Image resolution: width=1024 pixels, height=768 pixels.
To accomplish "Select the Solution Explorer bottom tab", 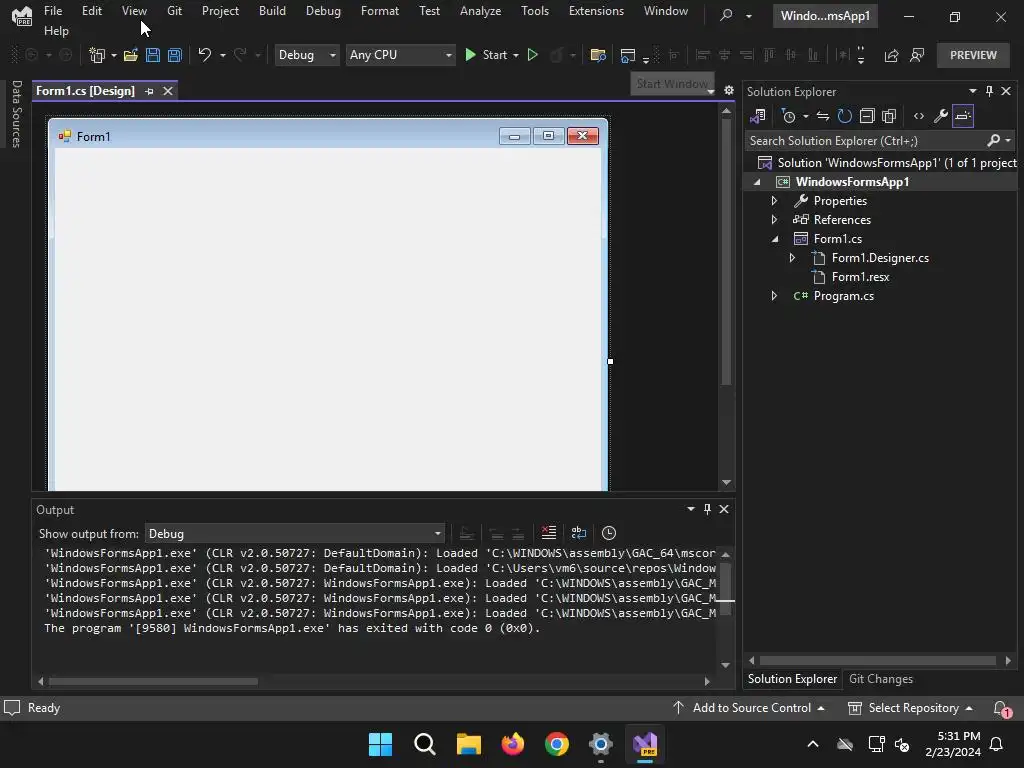I will tap(792, 679).
